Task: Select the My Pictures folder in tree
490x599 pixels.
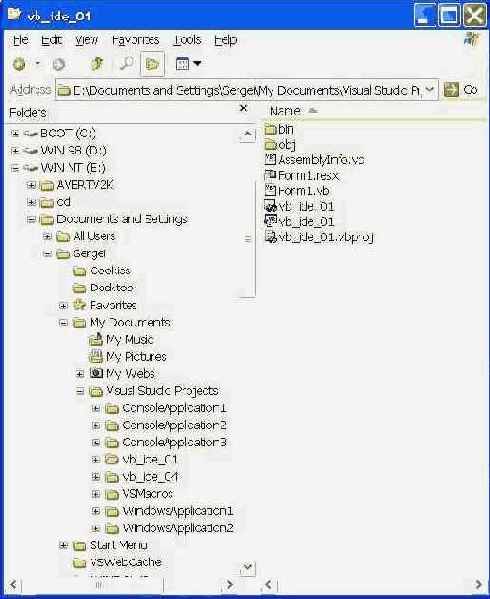Action: pyautogui.click(x=128, y=356)
